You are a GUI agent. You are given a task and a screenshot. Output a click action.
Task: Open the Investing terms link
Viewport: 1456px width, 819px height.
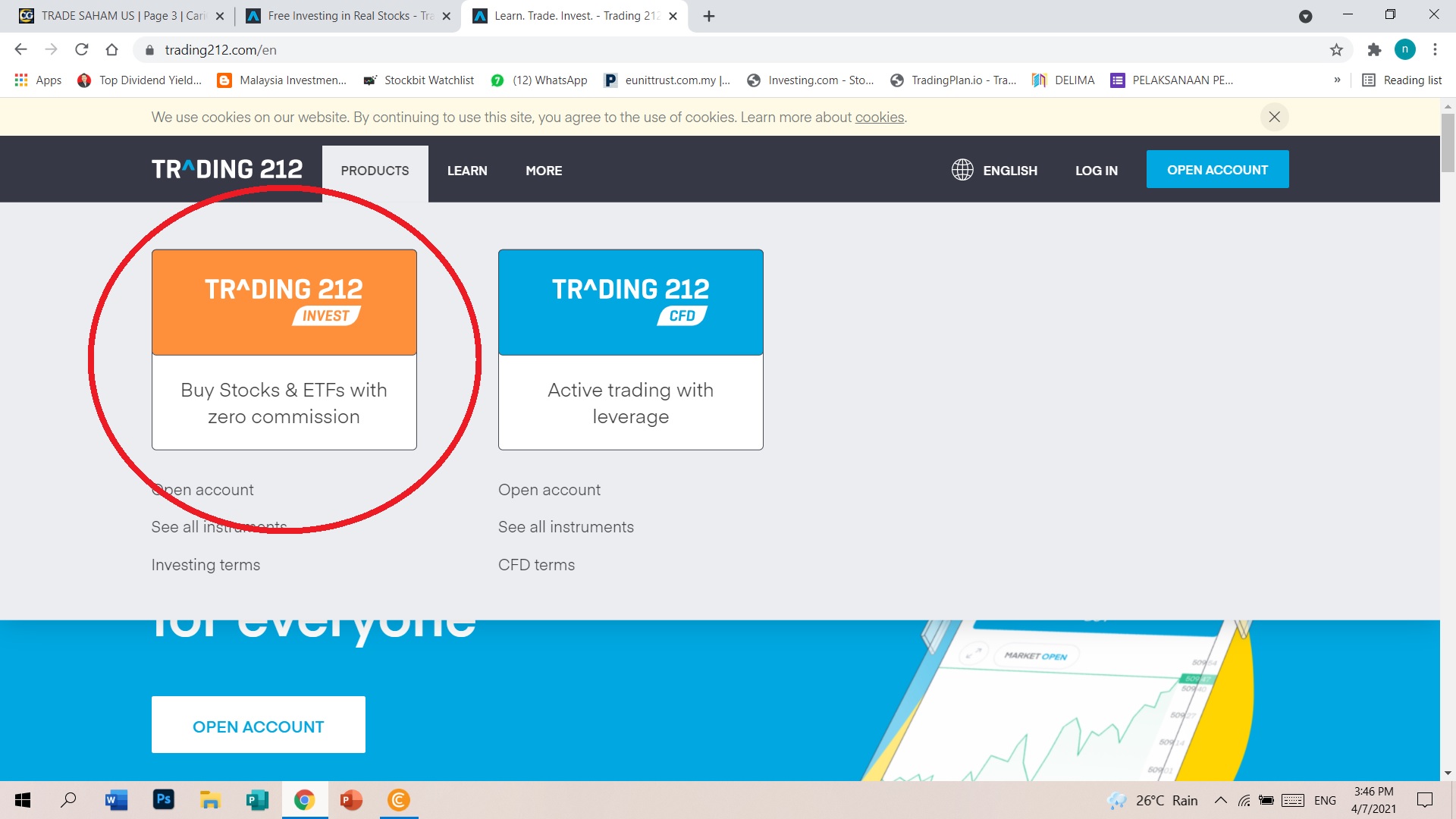pyautogui.click(x=206, y=565)
